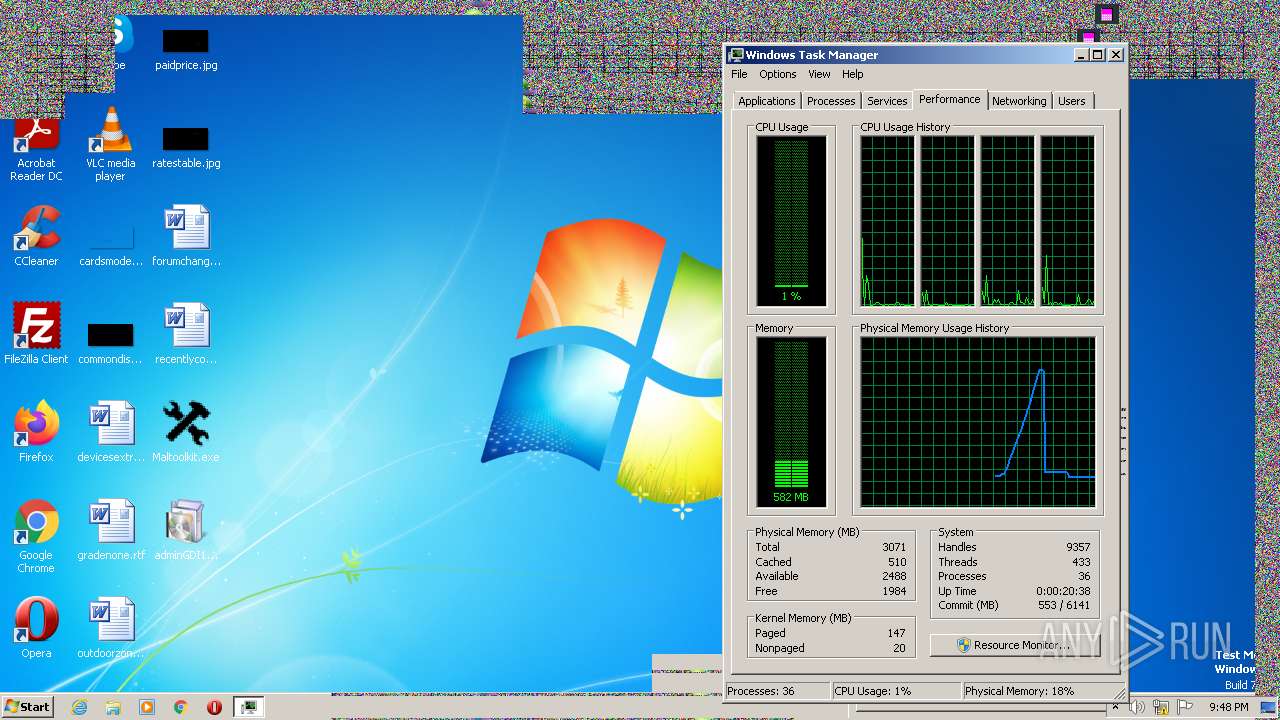
Task: Open Internet Explorer from taskbar
Action: pos(80,707)
